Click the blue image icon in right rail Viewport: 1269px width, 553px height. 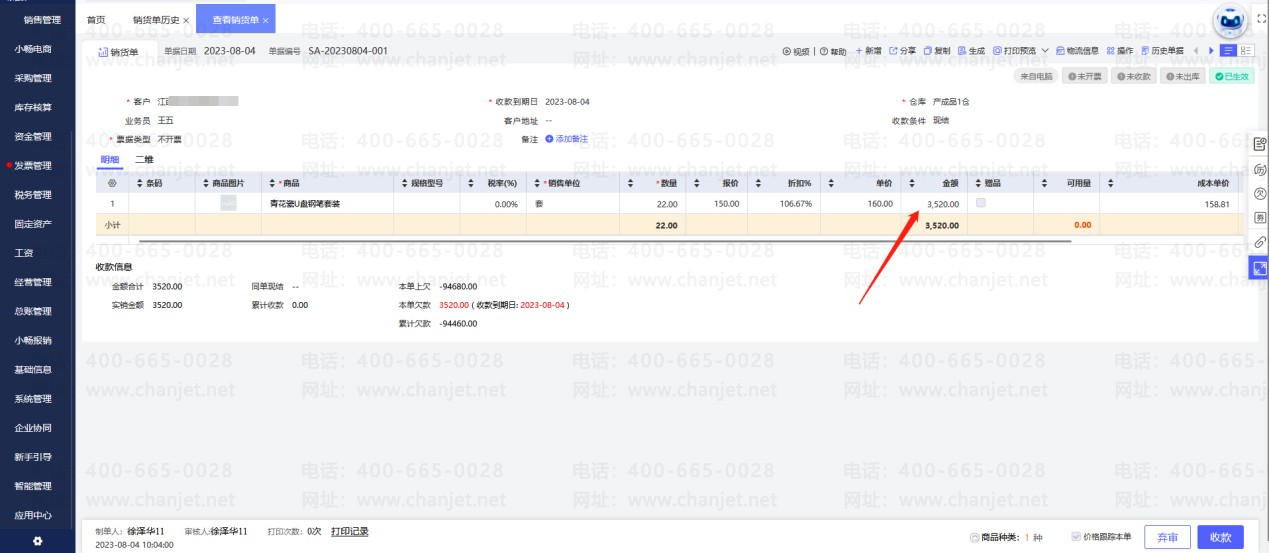click(1260, 268)
